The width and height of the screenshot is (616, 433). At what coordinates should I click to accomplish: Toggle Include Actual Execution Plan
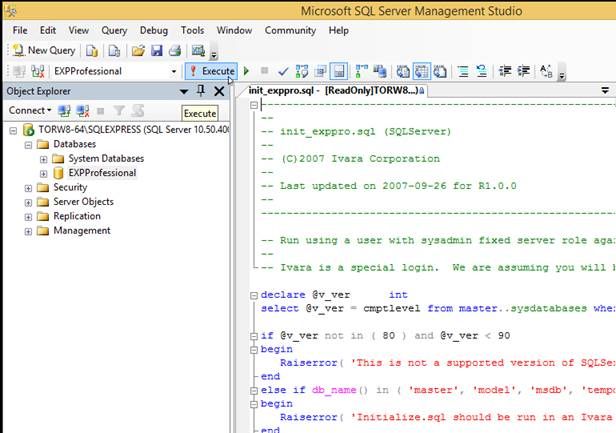click(x=361, y=71)
